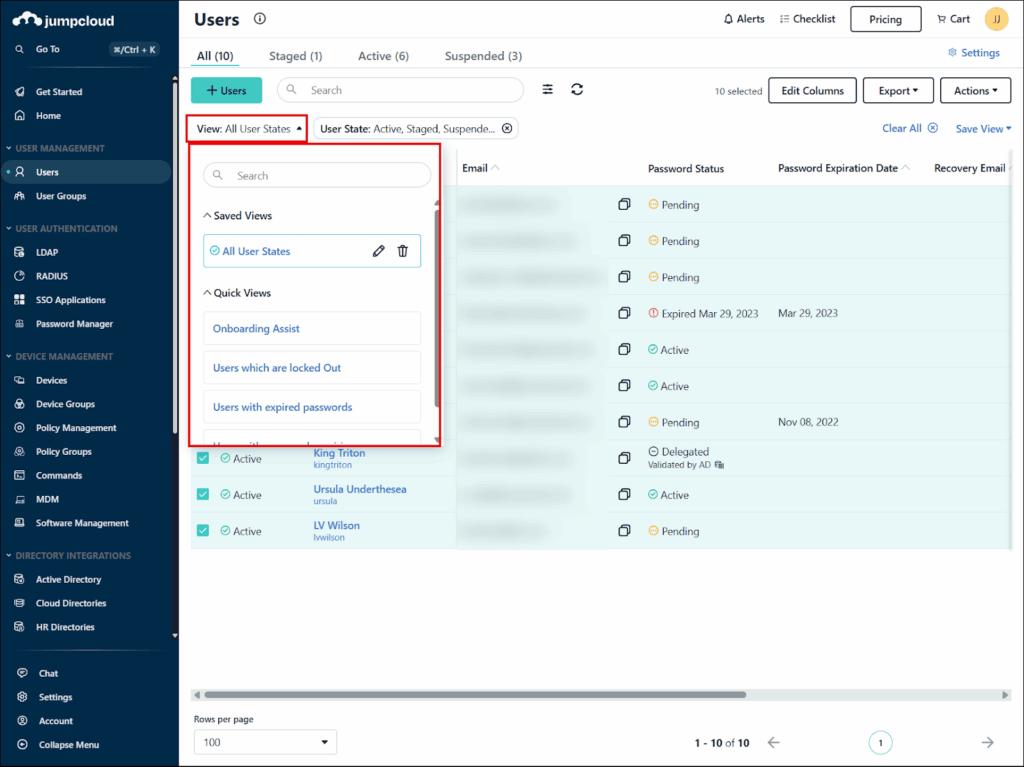Uncheck LV Wilson row checkbox
The width and height of the screenshot is (1024, 767).
[x=203, y=530]
